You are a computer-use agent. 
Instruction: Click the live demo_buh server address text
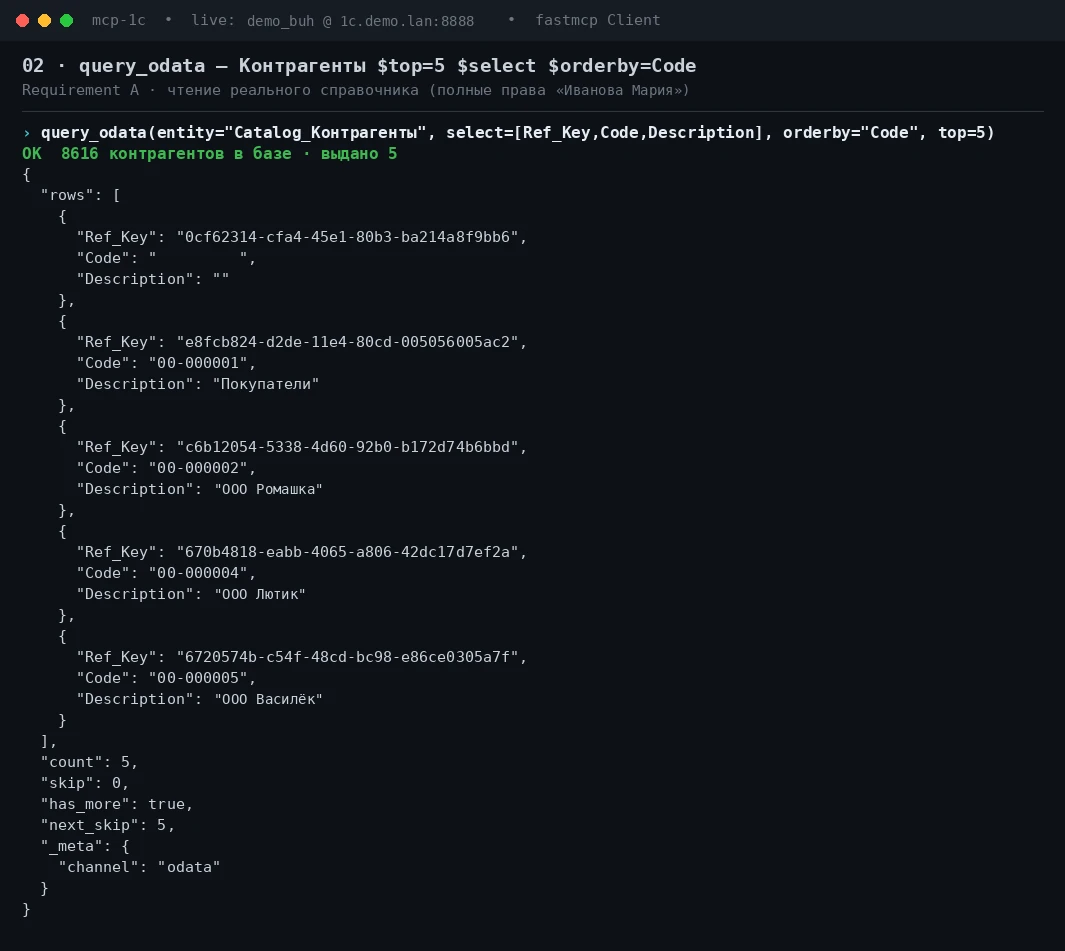coord(333,20)
